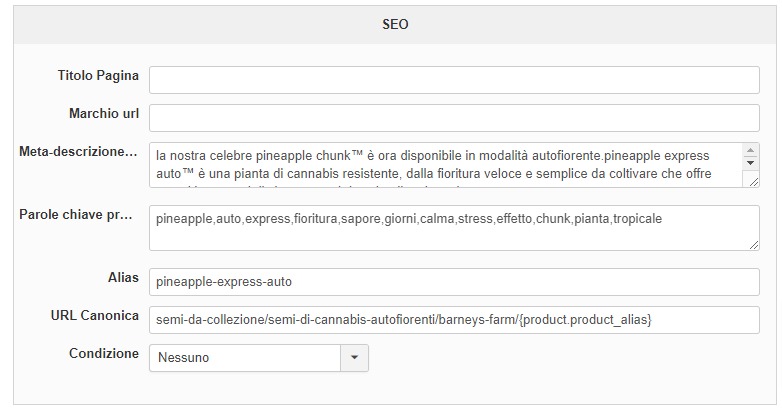Click into the Marchio url field
The width and height of the screenshot is (782, 408).
tap(454, 118)
